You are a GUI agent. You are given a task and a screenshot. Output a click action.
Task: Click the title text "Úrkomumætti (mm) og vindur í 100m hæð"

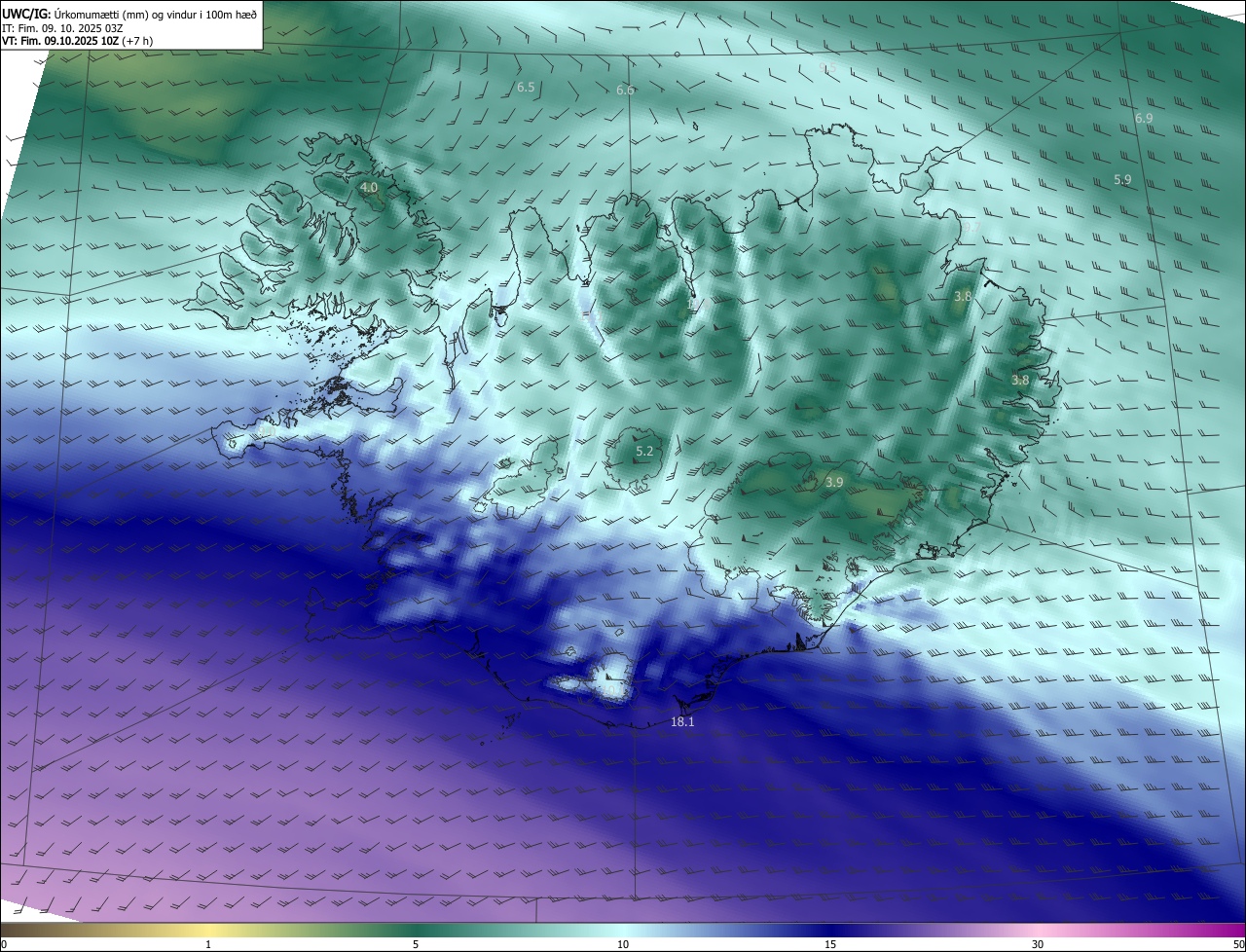[x=156, y=14]
